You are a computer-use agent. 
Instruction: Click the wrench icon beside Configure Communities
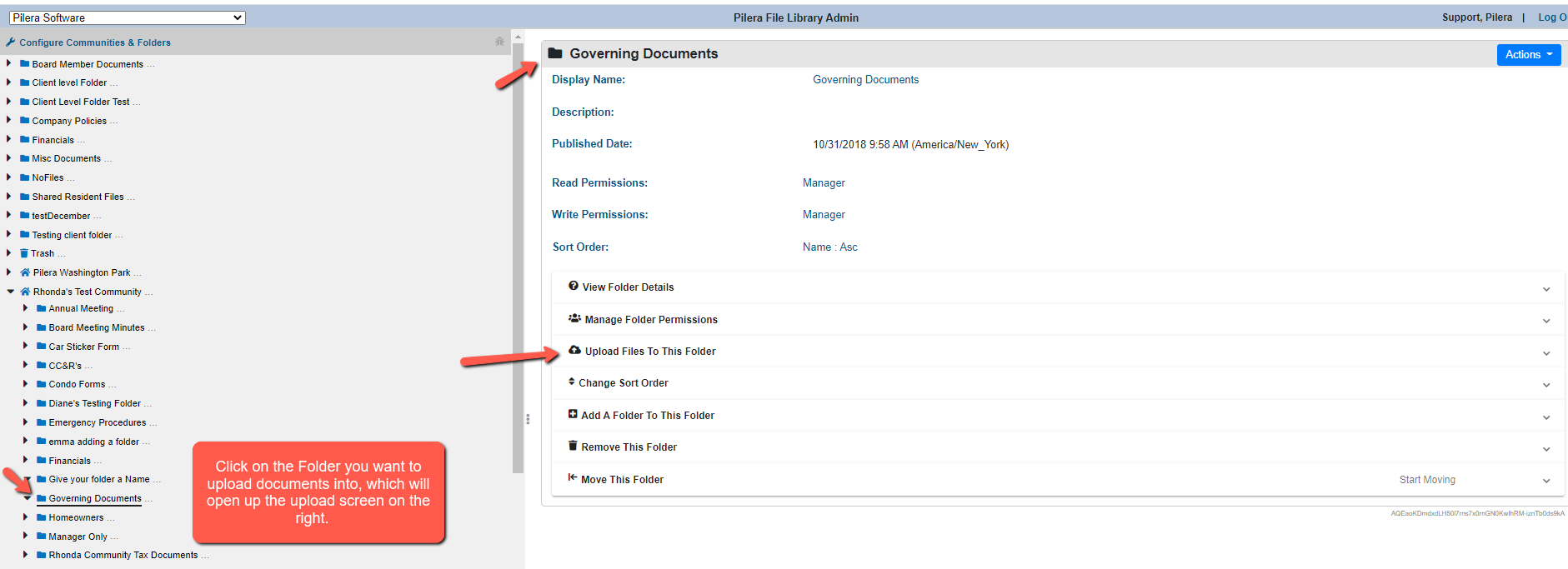(10, 42)
